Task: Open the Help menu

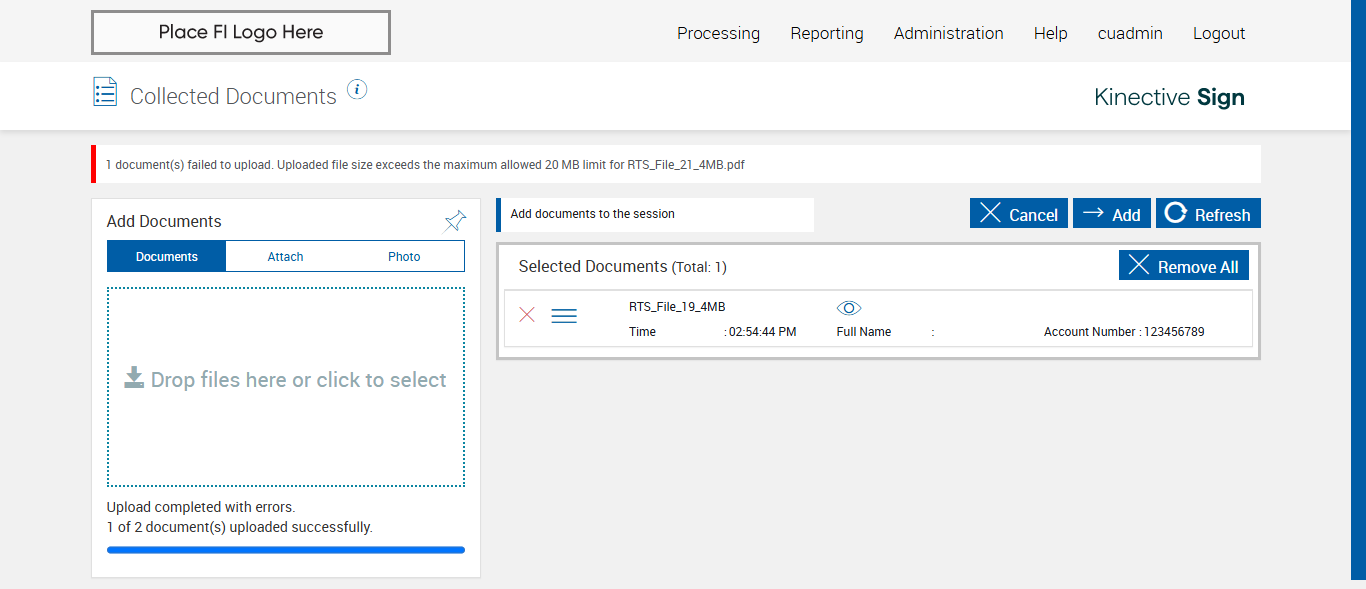Action: coord(1050,33)
